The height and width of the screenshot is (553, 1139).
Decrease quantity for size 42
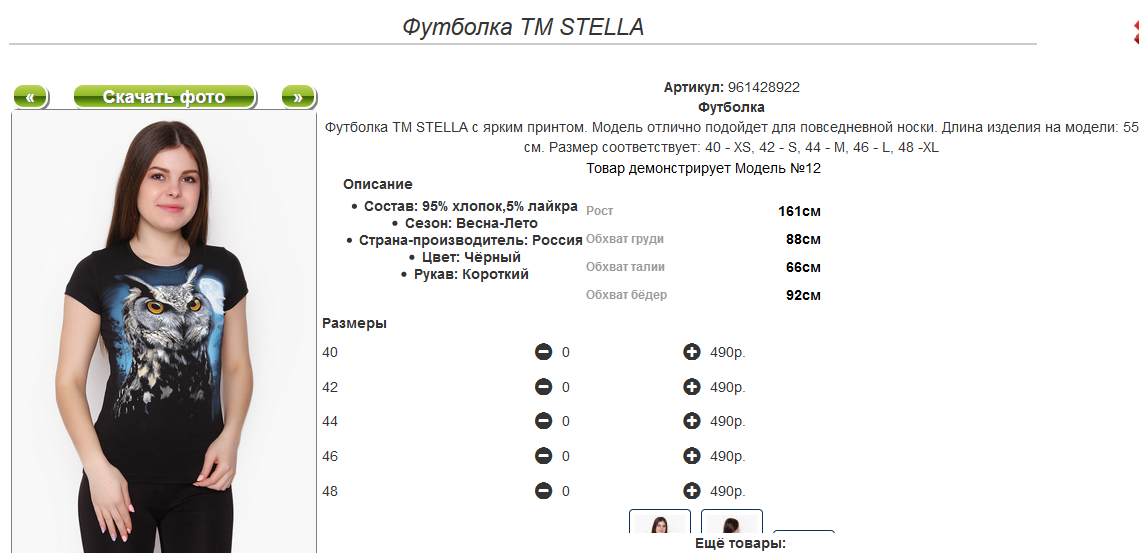pyautogui.click(x=543, y=387)
